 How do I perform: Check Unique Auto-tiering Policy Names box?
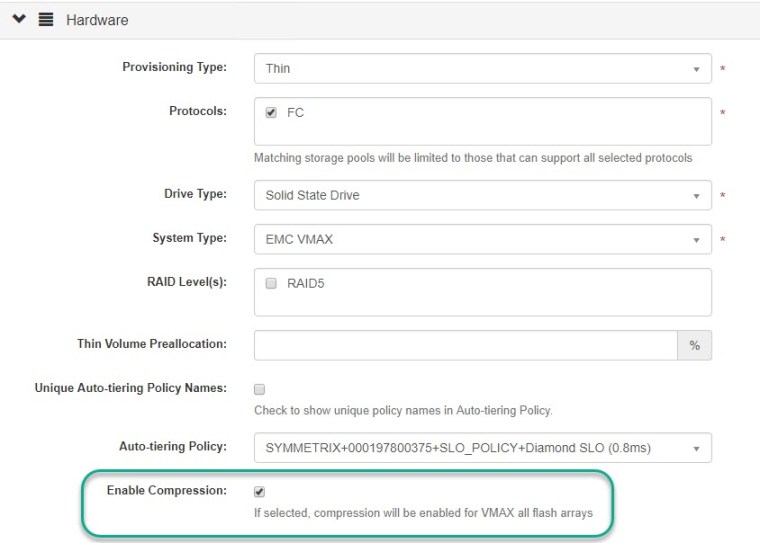click(x=260, y=389)
